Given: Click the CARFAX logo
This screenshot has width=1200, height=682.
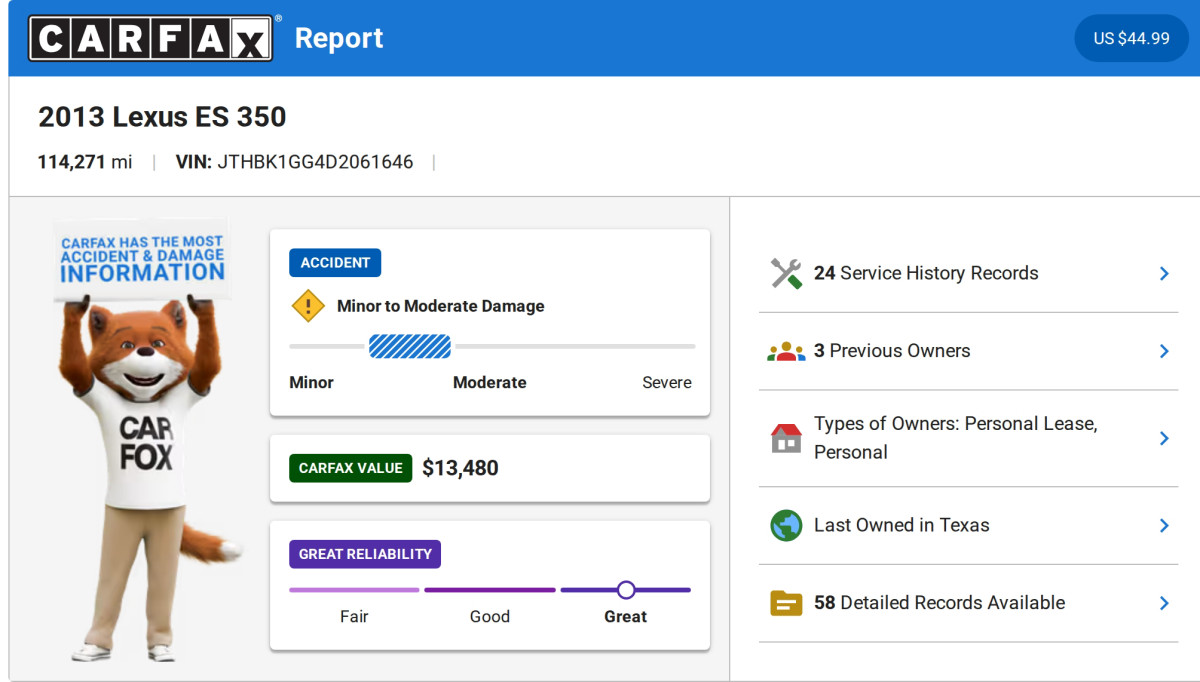Looking at the screenshot, I should pos(151,38).
